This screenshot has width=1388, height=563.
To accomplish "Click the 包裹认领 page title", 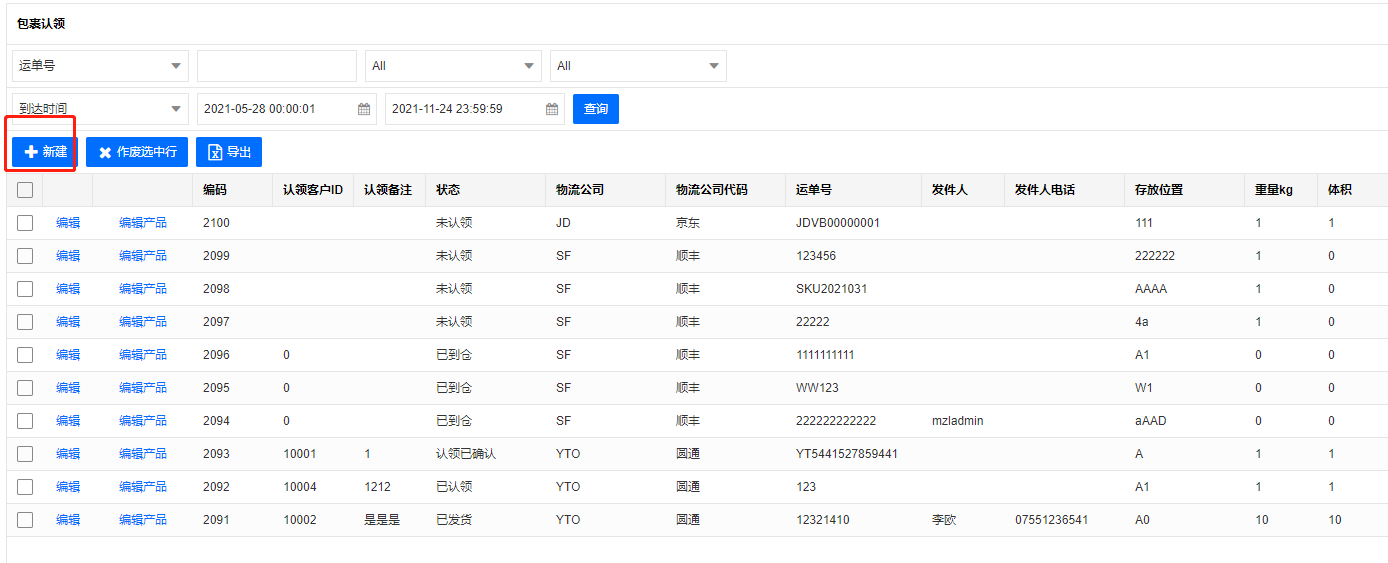I will [x=41, y=23].
